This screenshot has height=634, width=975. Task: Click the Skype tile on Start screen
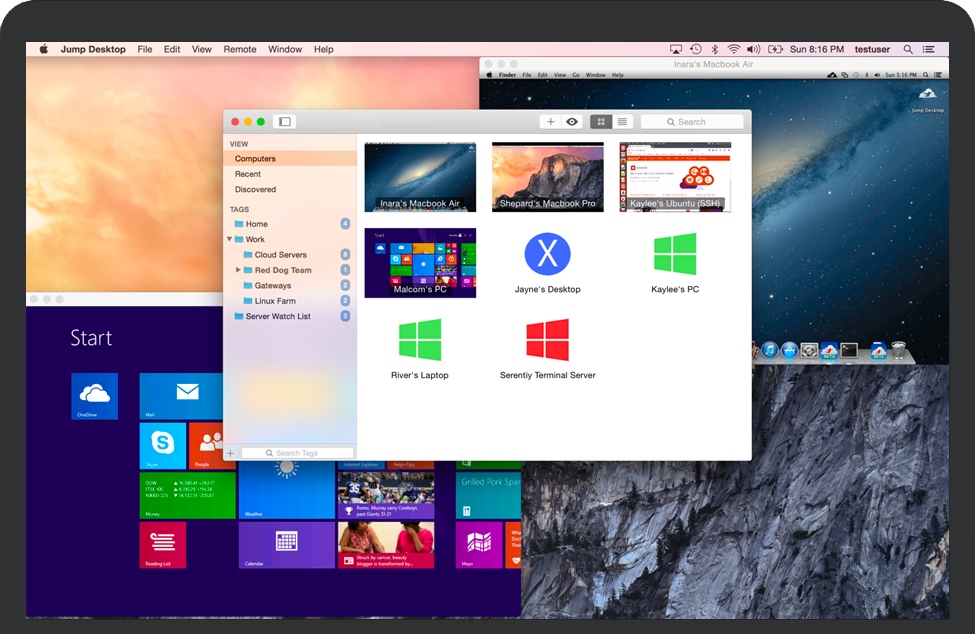[x=163, y=446]
